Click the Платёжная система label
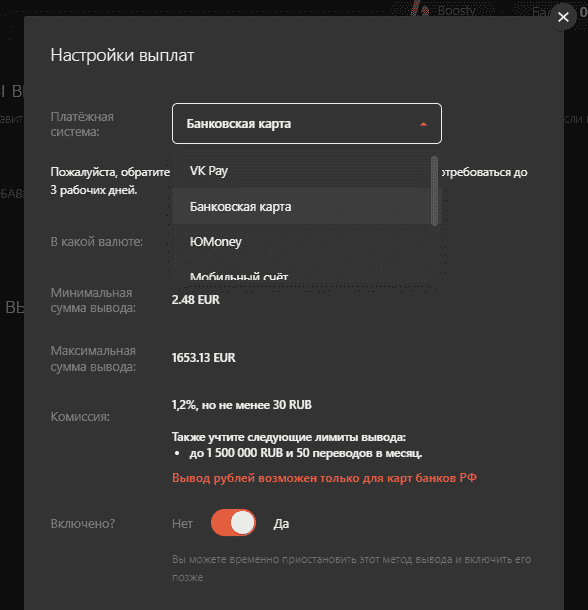 pos(82,124)
